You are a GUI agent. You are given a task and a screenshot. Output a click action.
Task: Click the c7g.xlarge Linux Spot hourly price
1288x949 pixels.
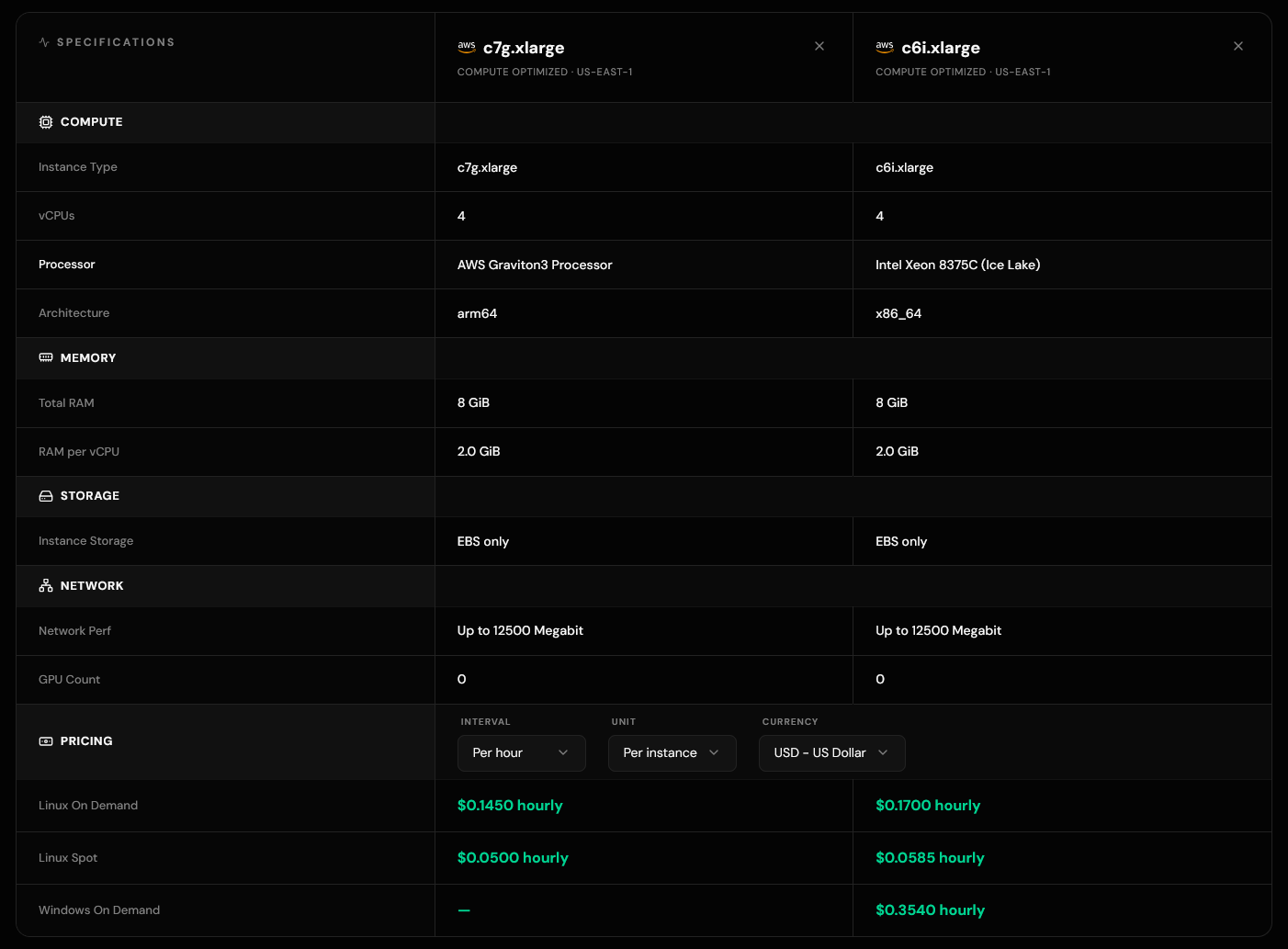(513, 857)
